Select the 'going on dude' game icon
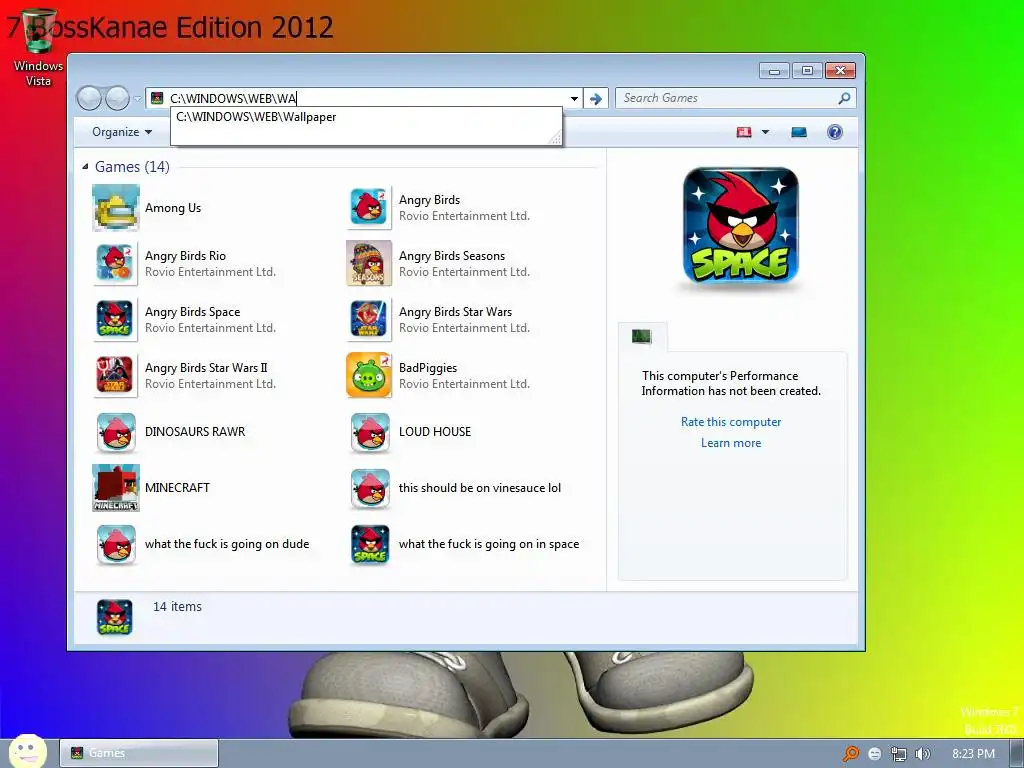This screenshot has width=1024, height=768. (116, 545)
